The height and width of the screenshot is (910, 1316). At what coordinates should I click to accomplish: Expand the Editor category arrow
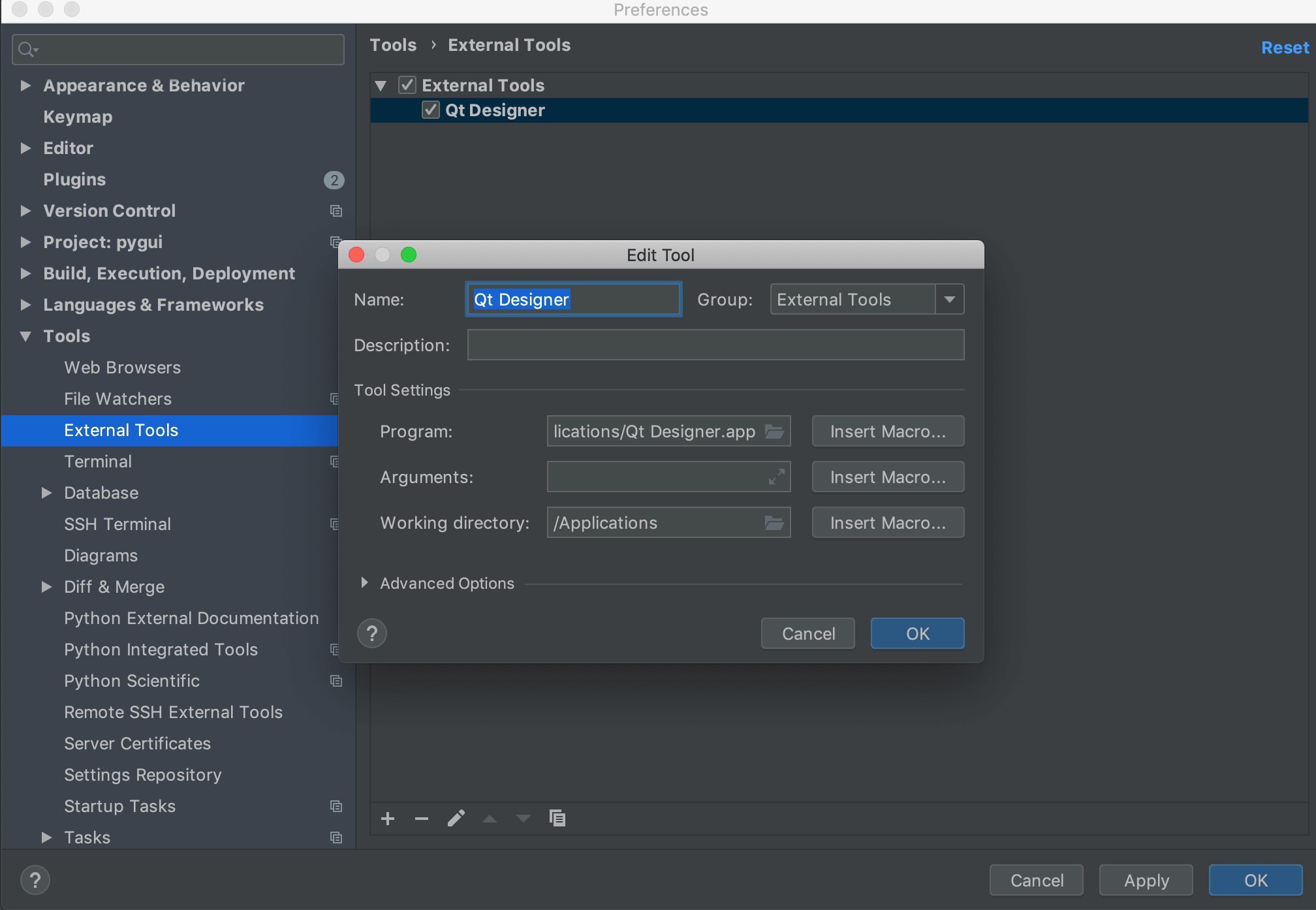point(26,148)
